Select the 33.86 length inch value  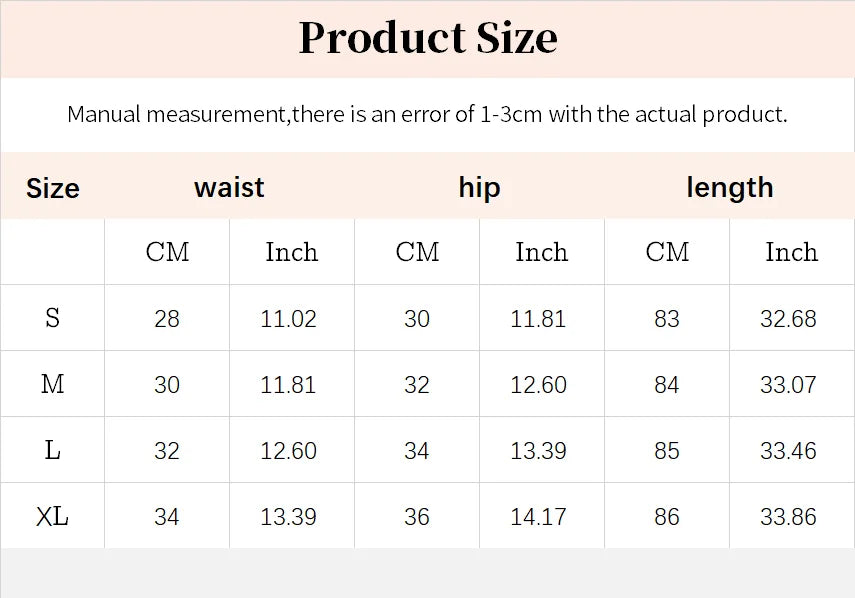pos(789,517)
